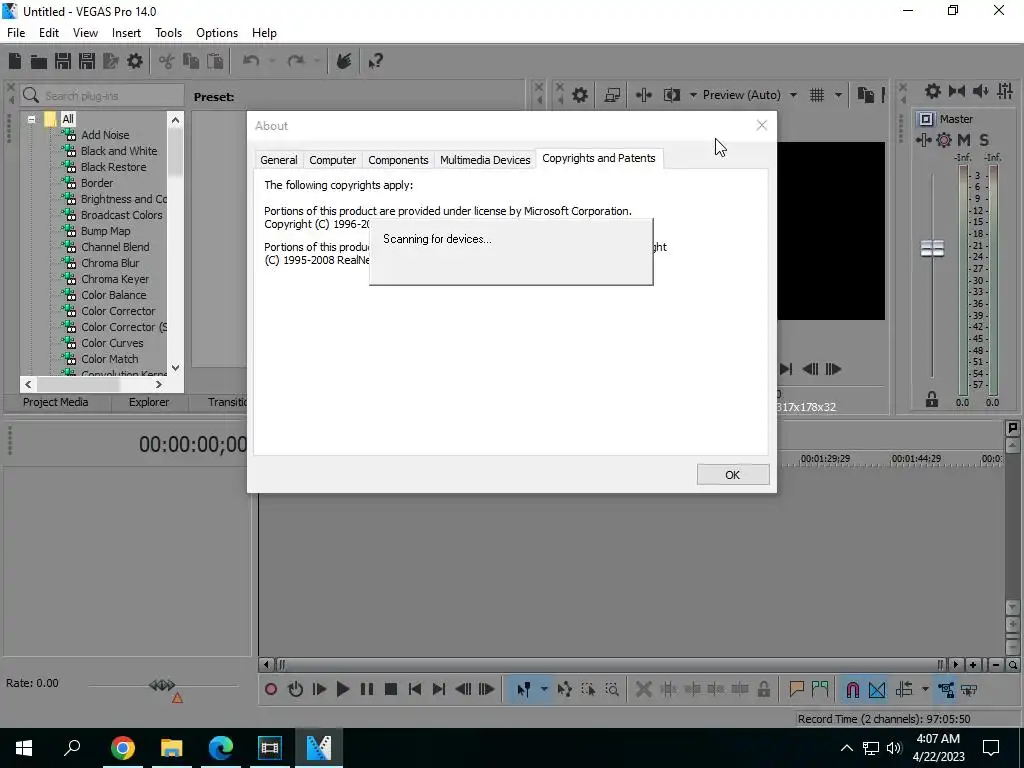Open the Normal Edit tool dropdown arrow
The width and height of the screenshot is (1024, 768).
pos(544,689)
